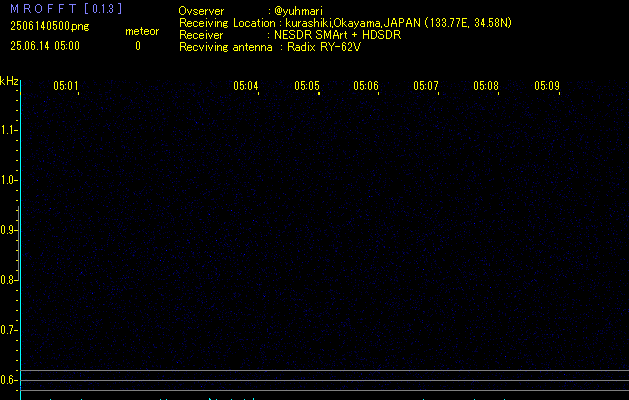Viewport: 629px width, 400px height.
Task: Click the date stamp 25.06.14 05:00
Action: click(45, 46)
